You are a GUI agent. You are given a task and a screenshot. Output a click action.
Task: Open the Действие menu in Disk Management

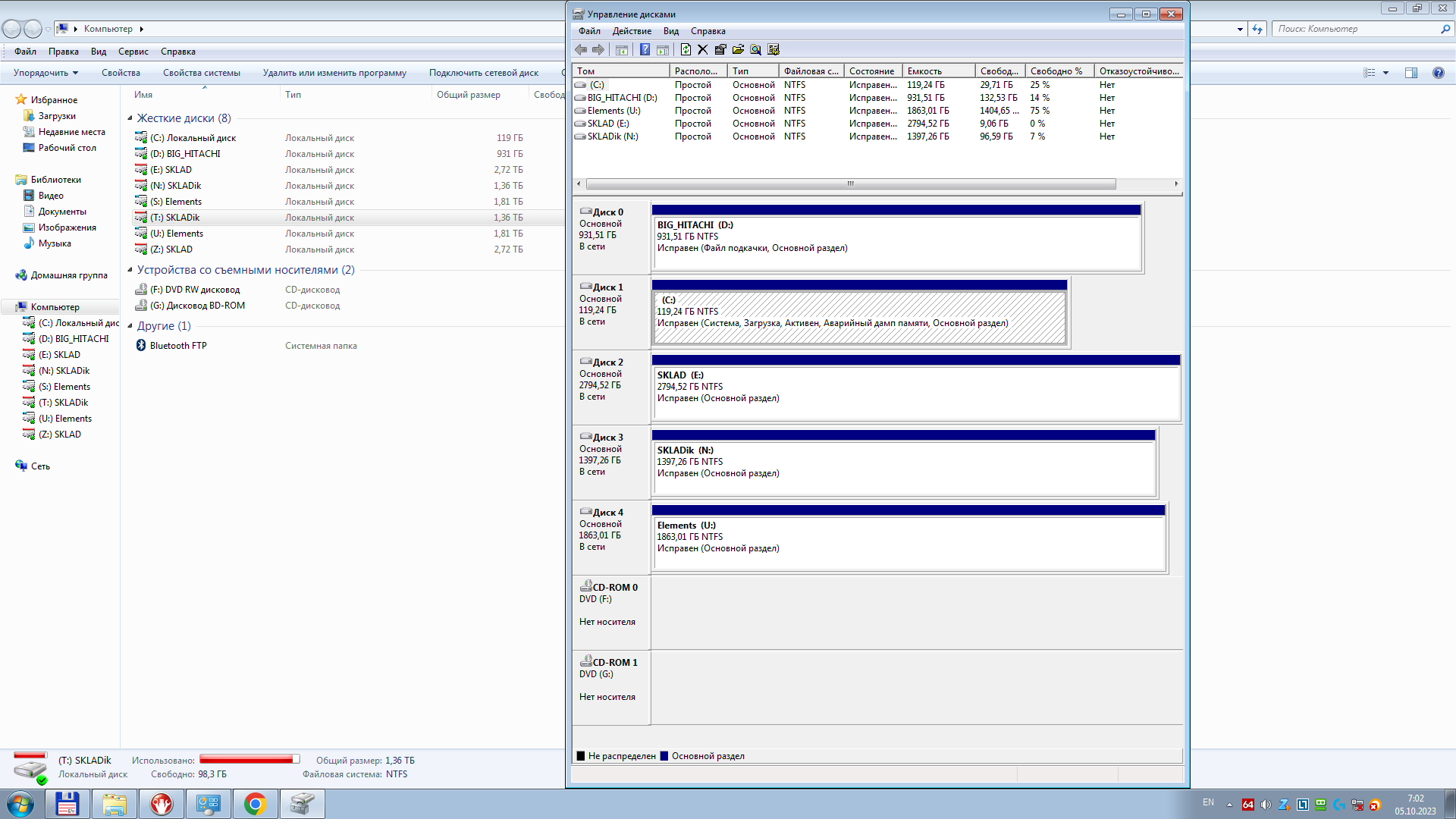point(631,31)
